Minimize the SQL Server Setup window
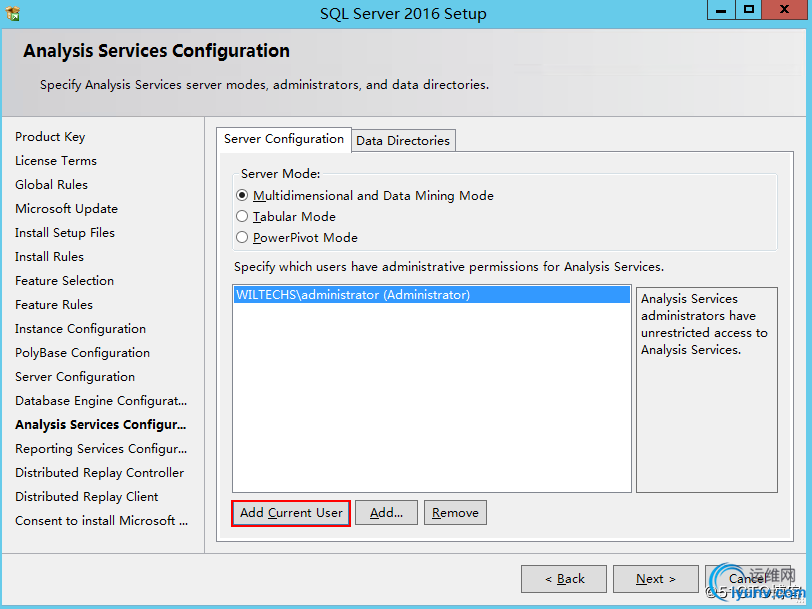812x609 pixels. tap(721, 9)
